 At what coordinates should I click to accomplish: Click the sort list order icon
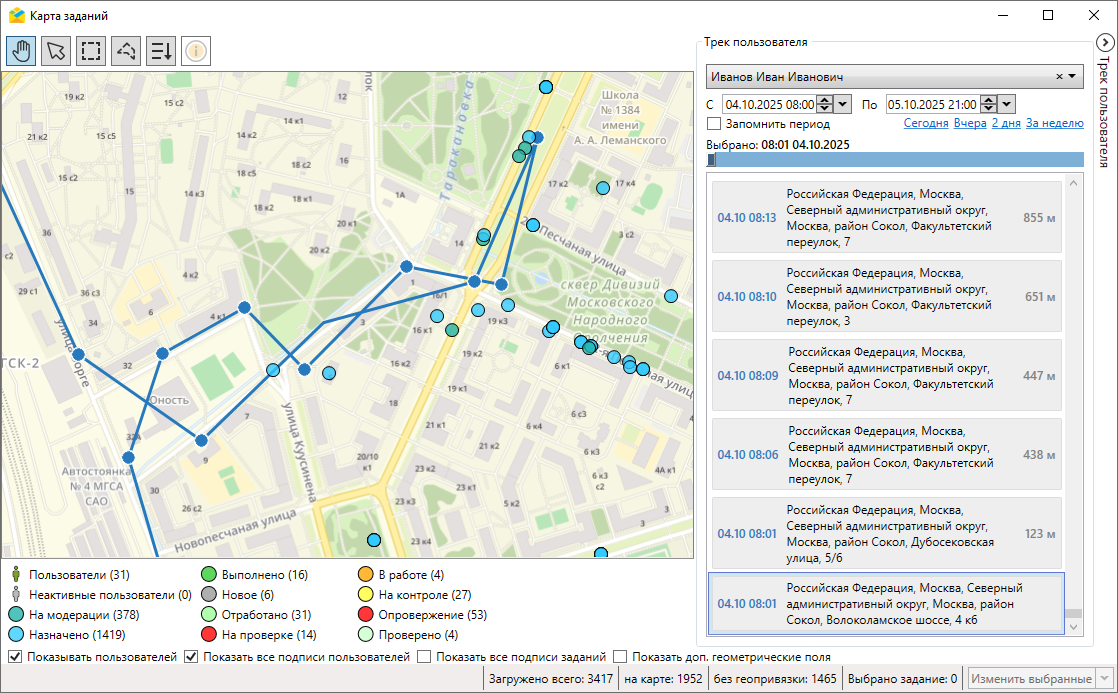tap(161, 50)
